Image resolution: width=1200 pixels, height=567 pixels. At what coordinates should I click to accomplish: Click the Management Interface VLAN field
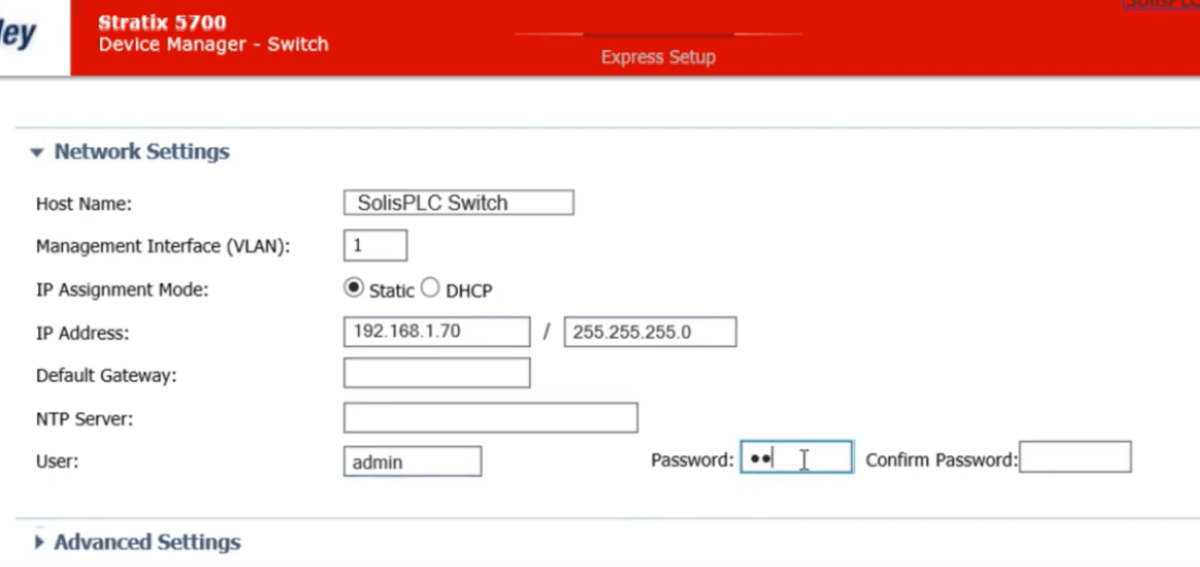(x=375, y=245)
